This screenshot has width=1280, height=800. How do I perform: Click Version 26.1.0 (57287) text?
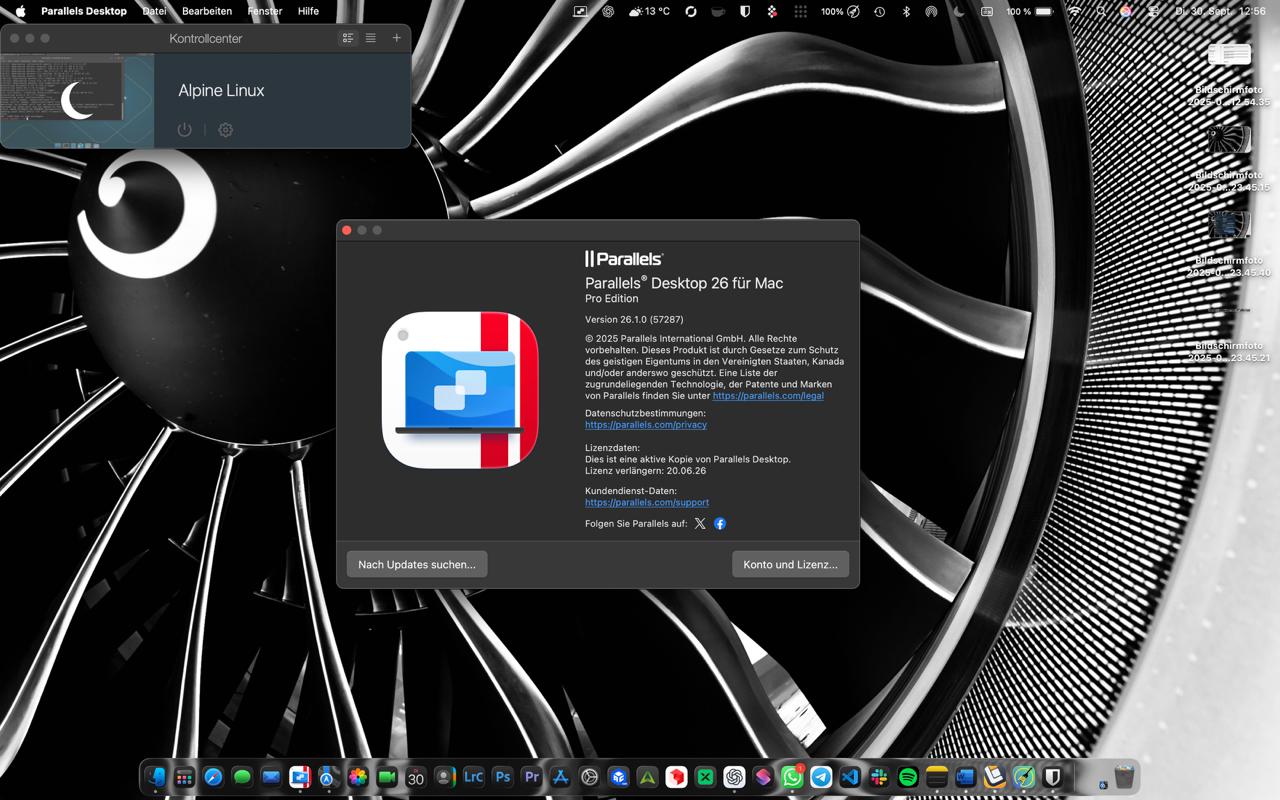(x=634, y=319)
